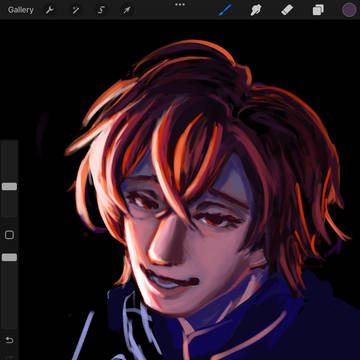
Task: Open the Layers panel
Action: coord(318,10)
